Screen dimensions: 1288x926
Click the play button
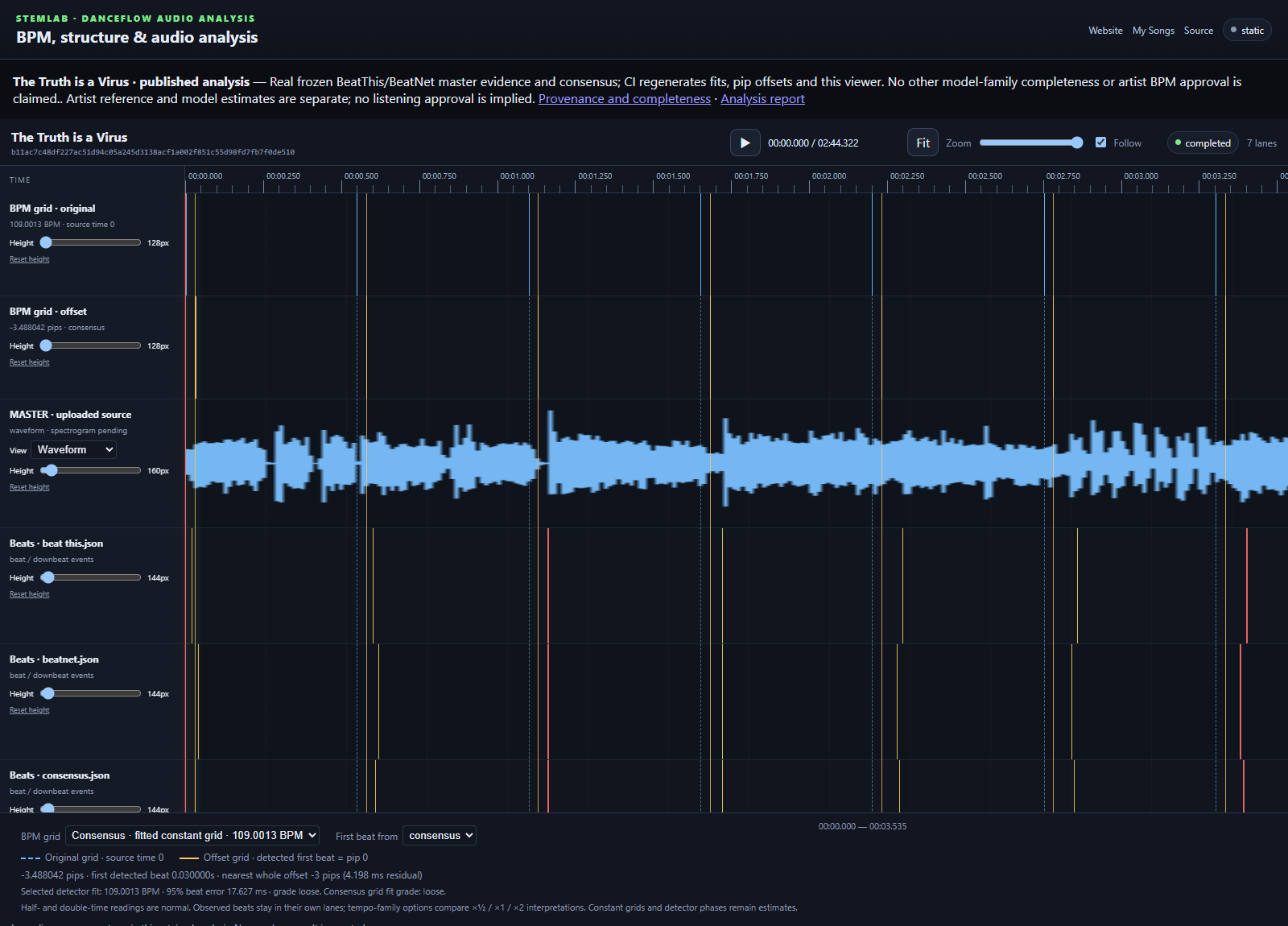pos(745,143)
